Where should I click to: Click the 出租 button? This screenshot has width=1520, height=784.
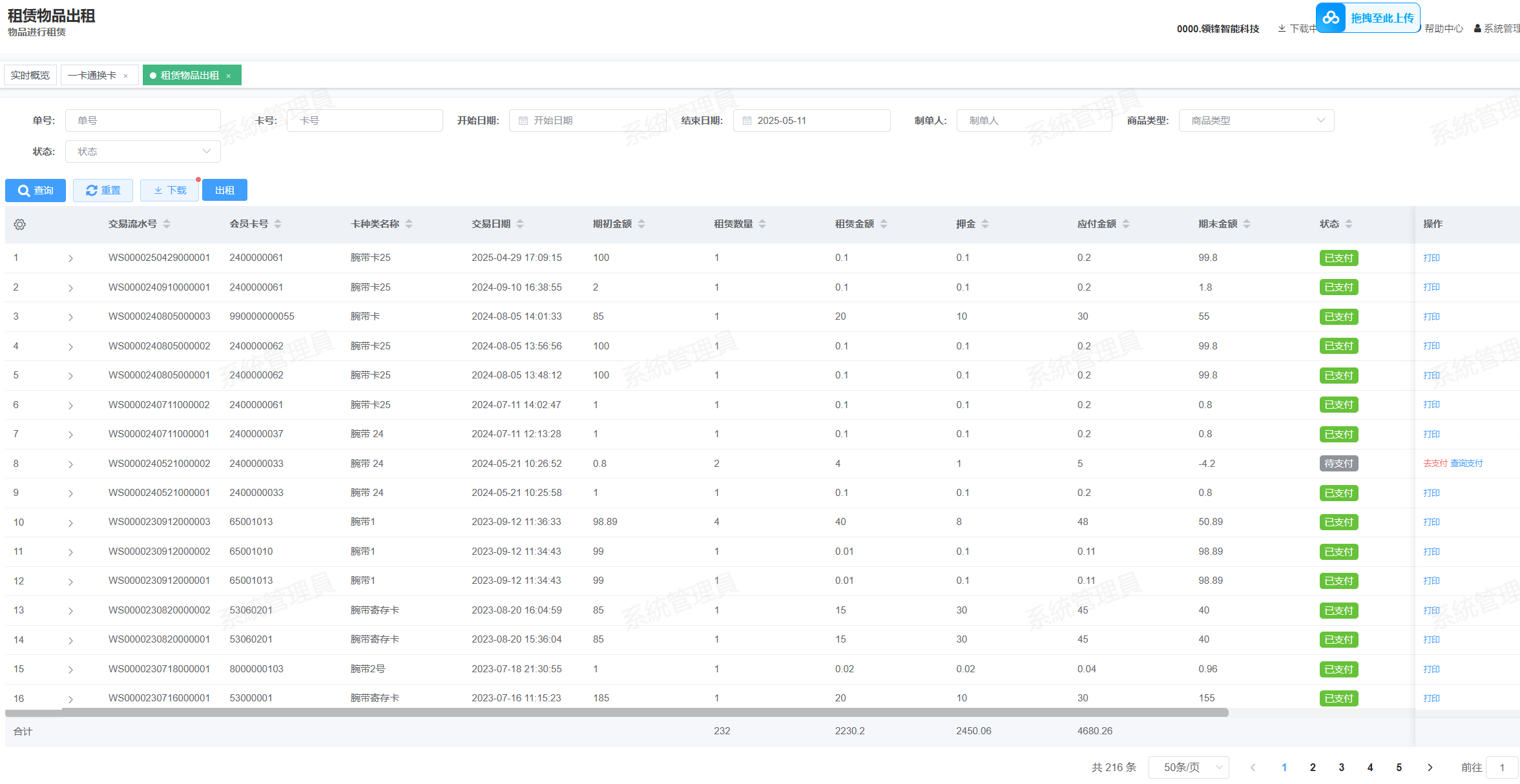click(224, 191)
